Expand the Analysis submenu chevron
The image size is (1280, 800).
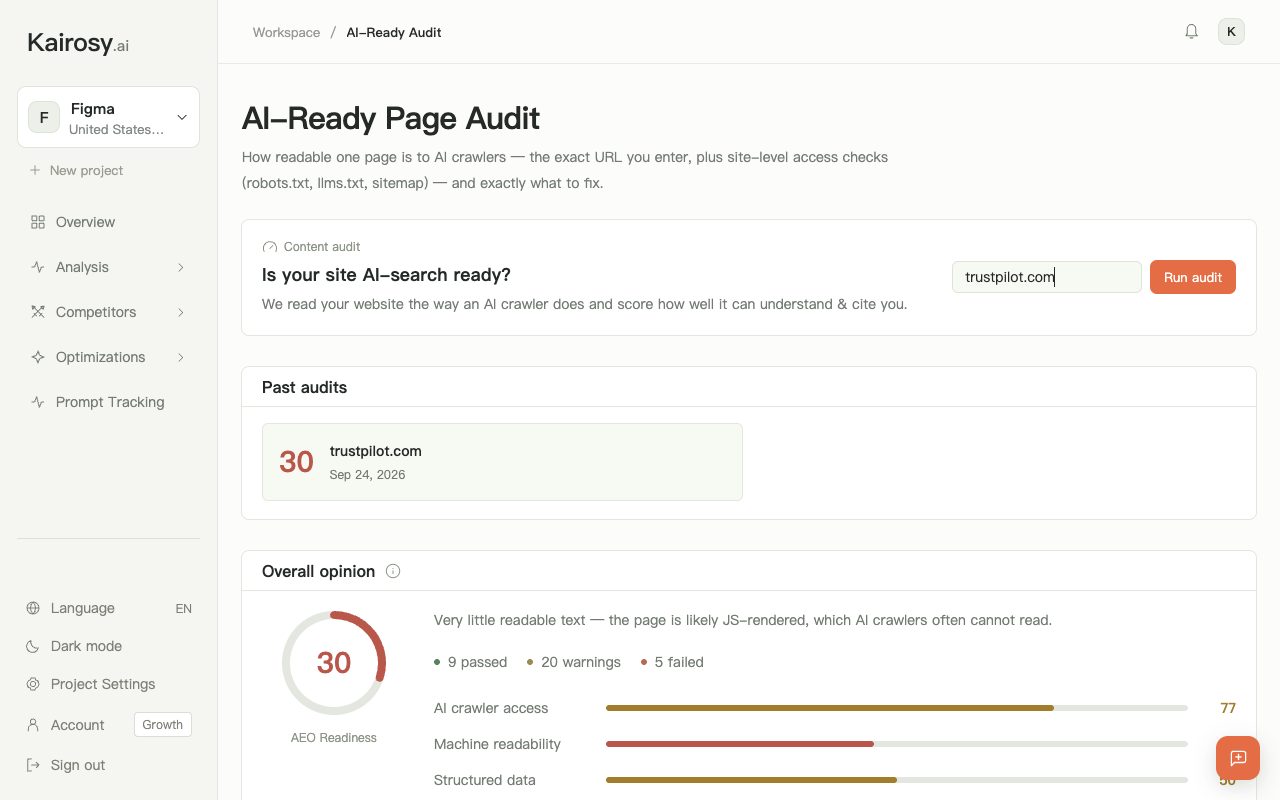[181, 267]
